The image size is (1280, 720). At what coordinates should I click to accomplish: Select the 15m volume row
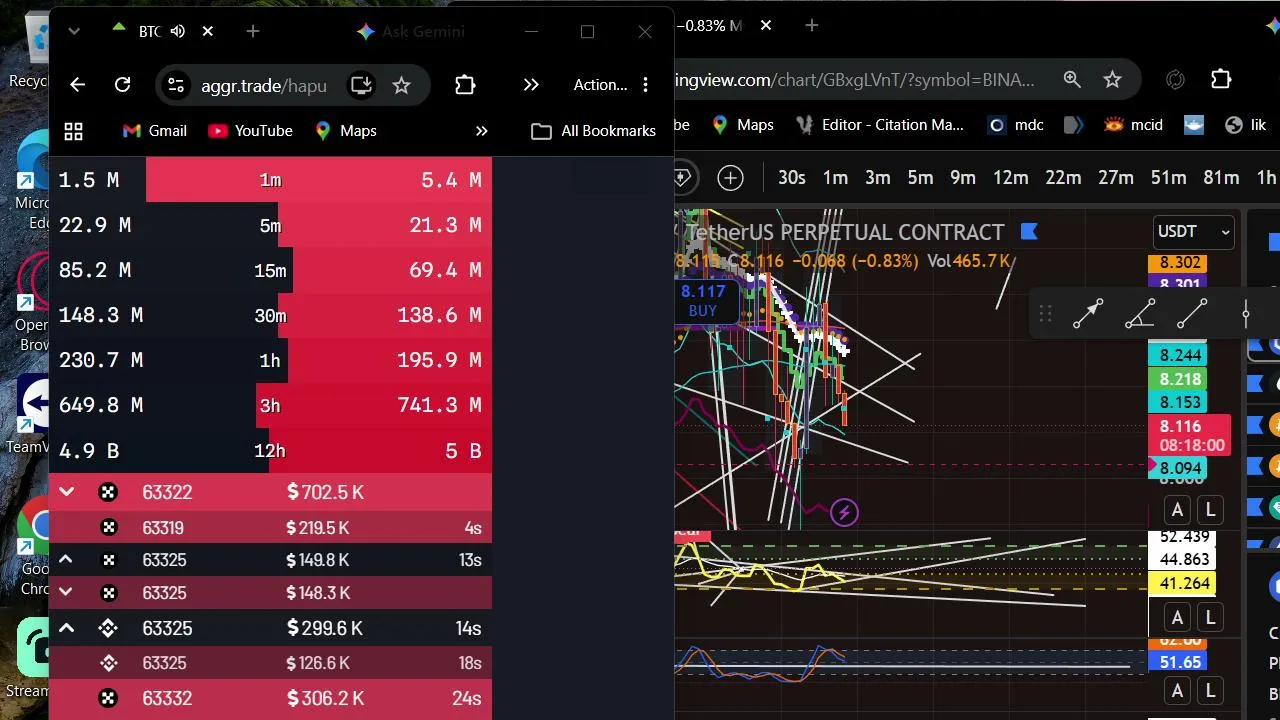[270, 270]
